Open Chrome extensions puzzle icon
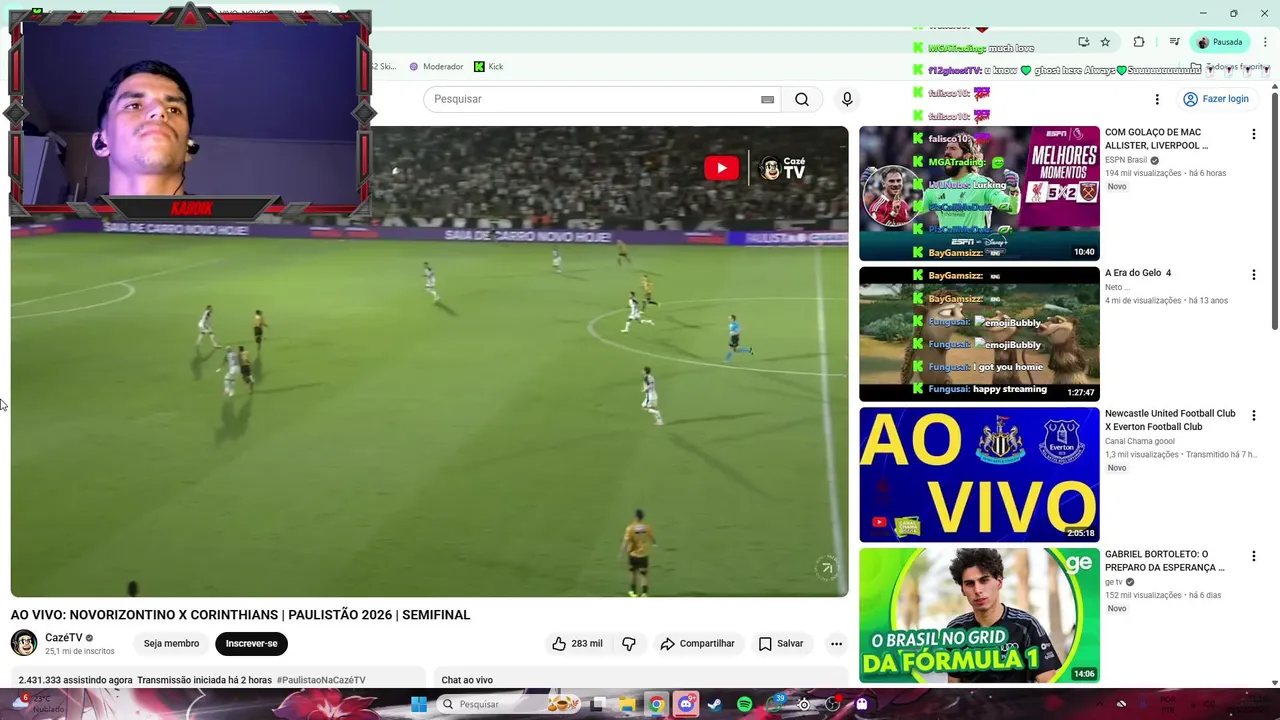Image resolution: width=1280 pixels, height=720 pixels. (1139, 42)
